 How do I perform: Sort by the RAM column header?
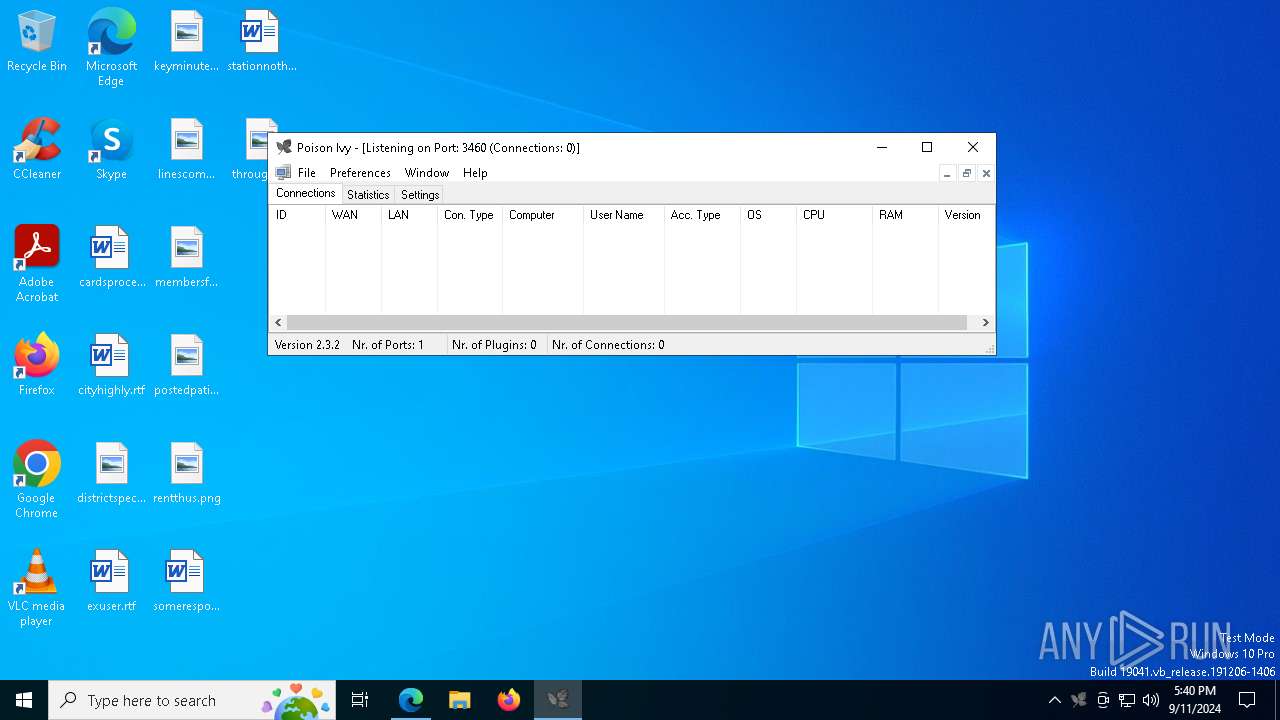click(x=905, y=215)
